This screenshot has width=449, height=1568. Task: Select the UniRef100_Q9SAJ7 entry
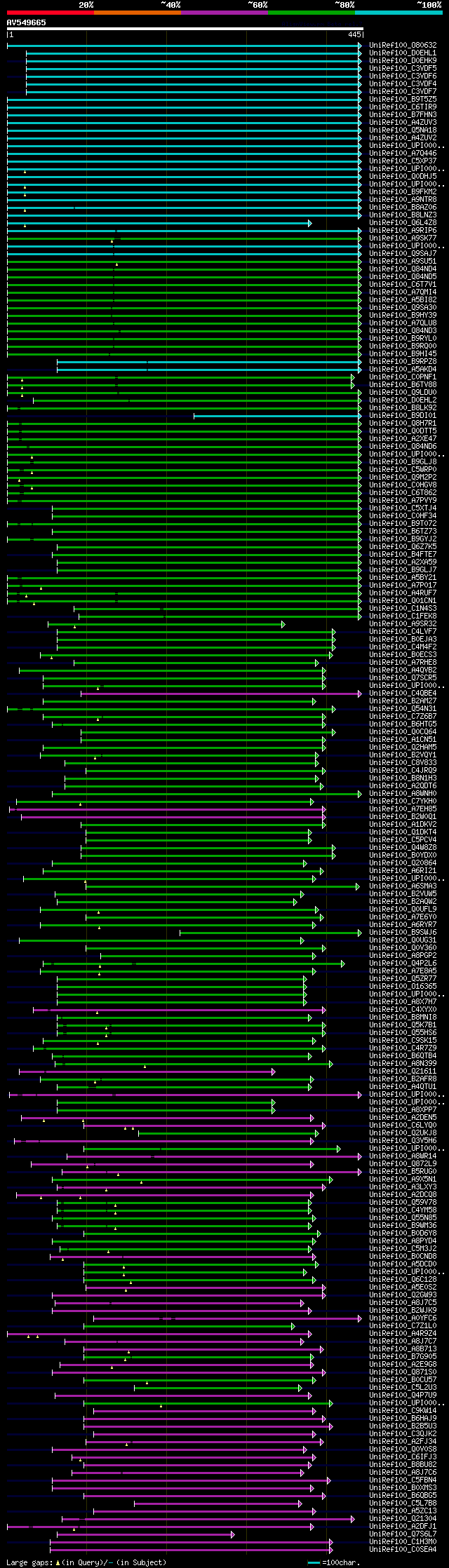[x=403, y=253]
